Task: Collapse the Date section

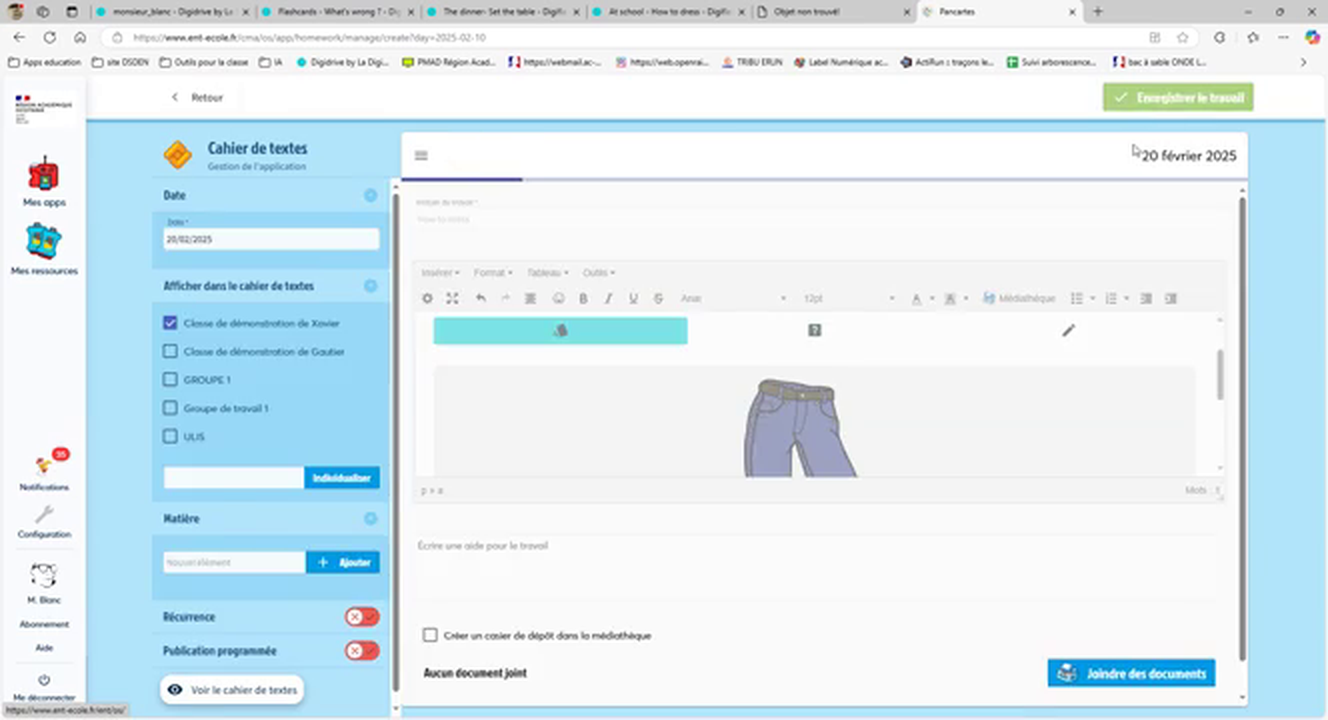Action: point(370,196)
